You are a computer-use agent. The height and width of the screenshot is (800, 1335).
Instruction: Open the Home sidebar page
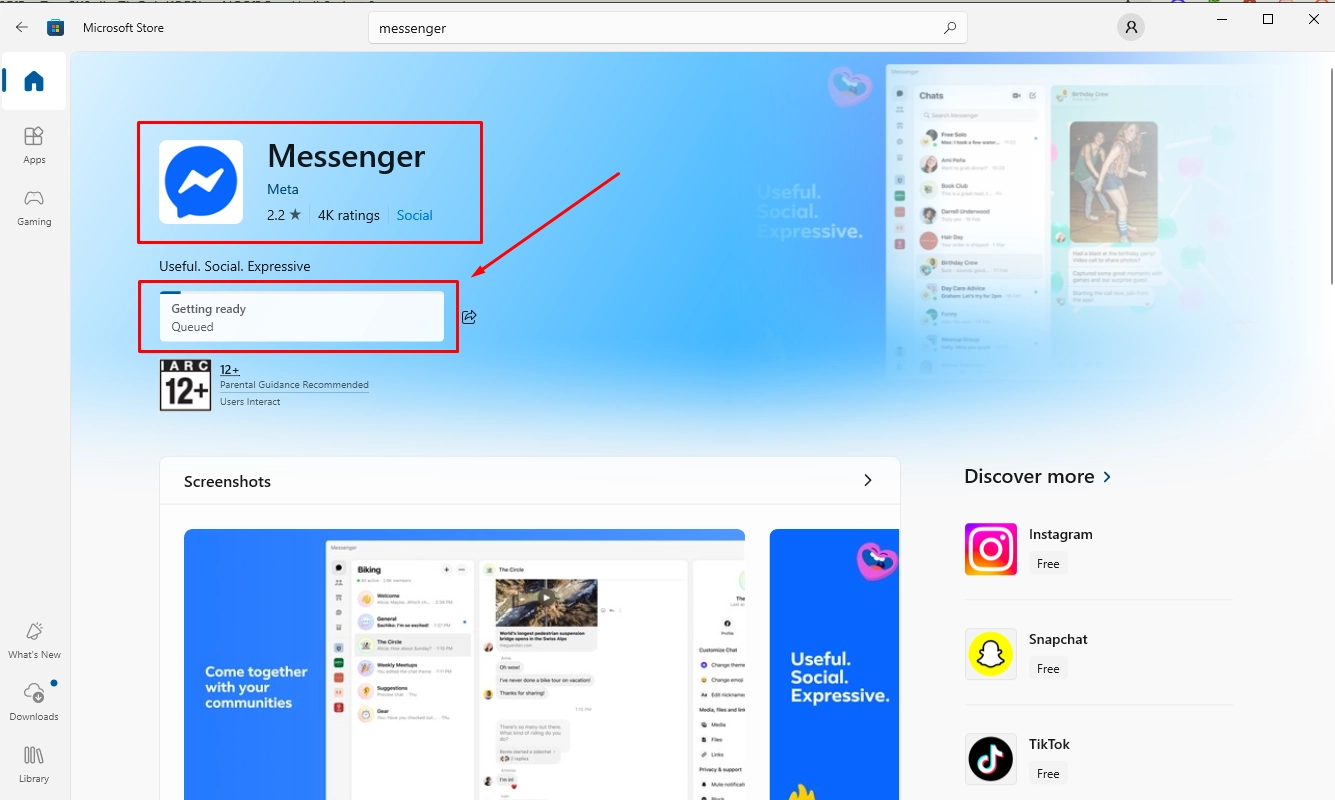[x=34, y=81]
